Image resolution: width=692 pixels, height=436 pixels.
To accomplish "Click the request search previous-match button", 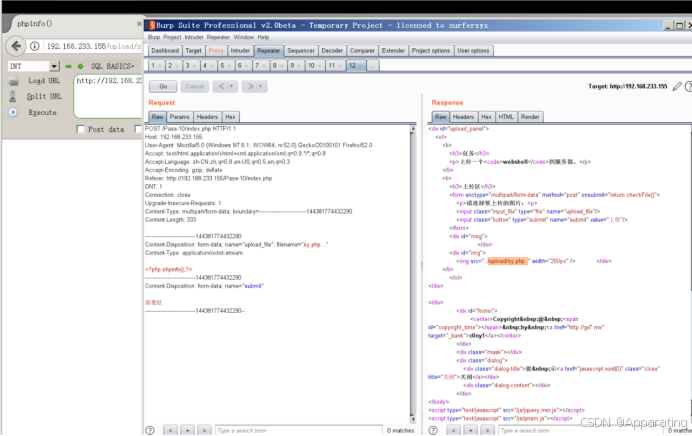I will click(170, 430).
